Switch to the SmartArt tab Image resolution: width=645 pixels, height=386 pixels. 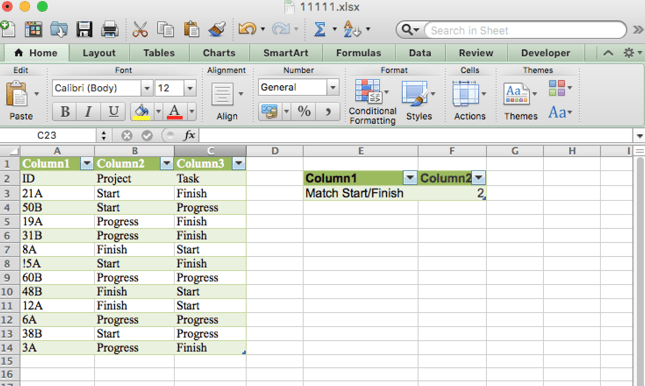pyautogui.click(x=285, y=53)
